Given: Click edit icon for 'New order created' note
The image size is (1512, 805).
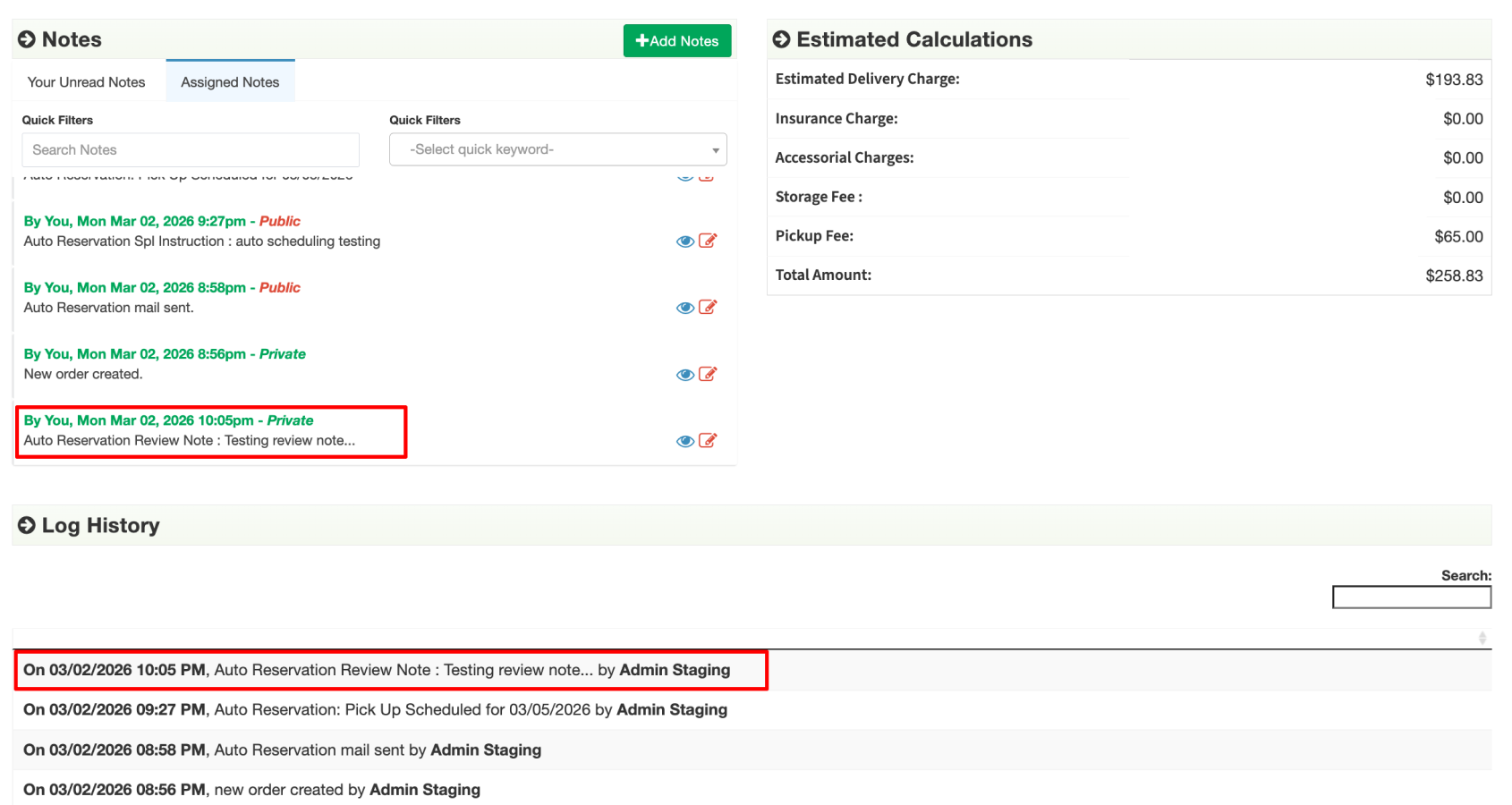Looking at the screenshot, I should [x=707, y=374].
